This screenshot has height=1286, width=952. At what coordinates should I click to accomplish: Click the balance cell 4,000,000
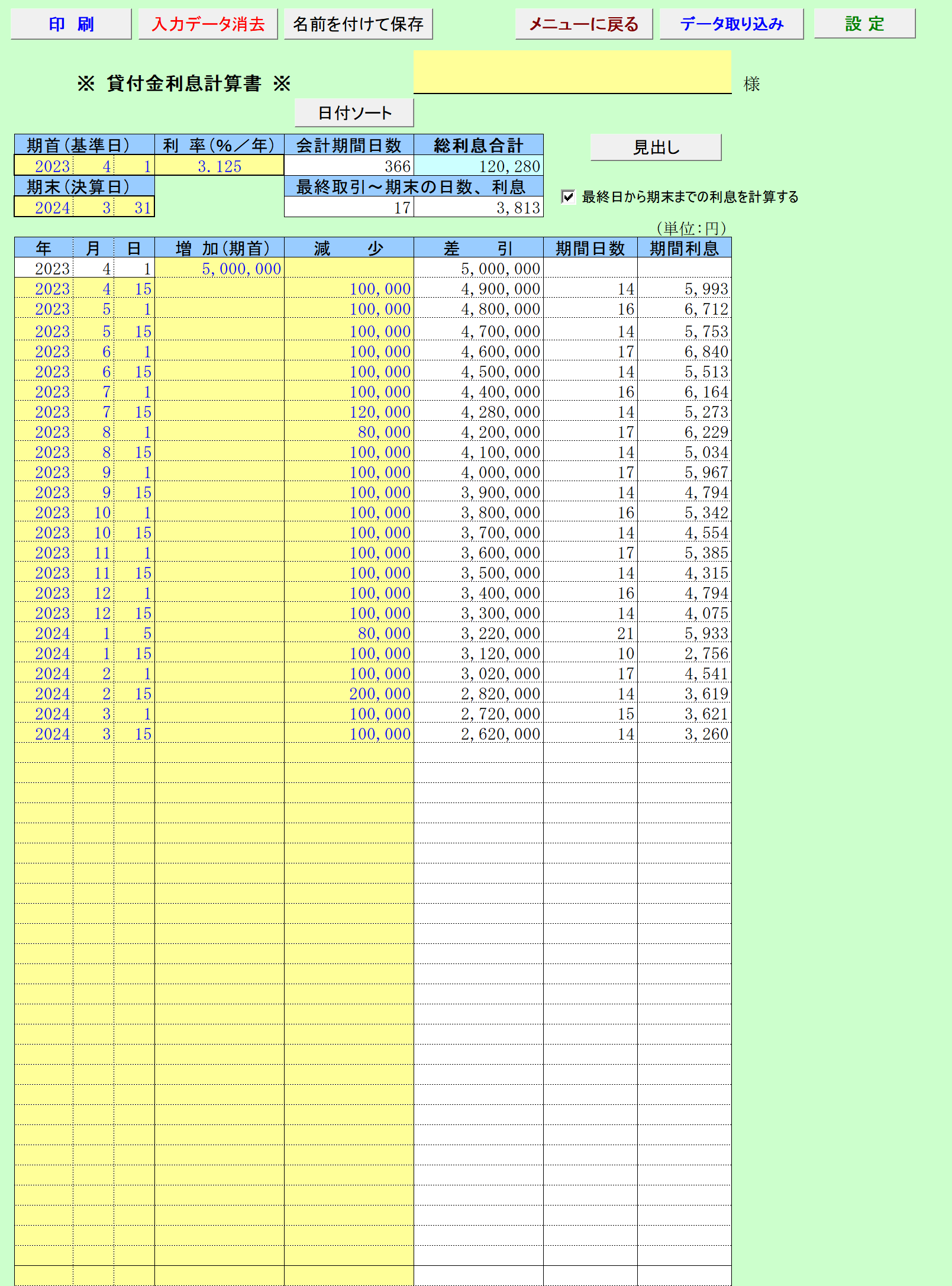pos(479,472)
